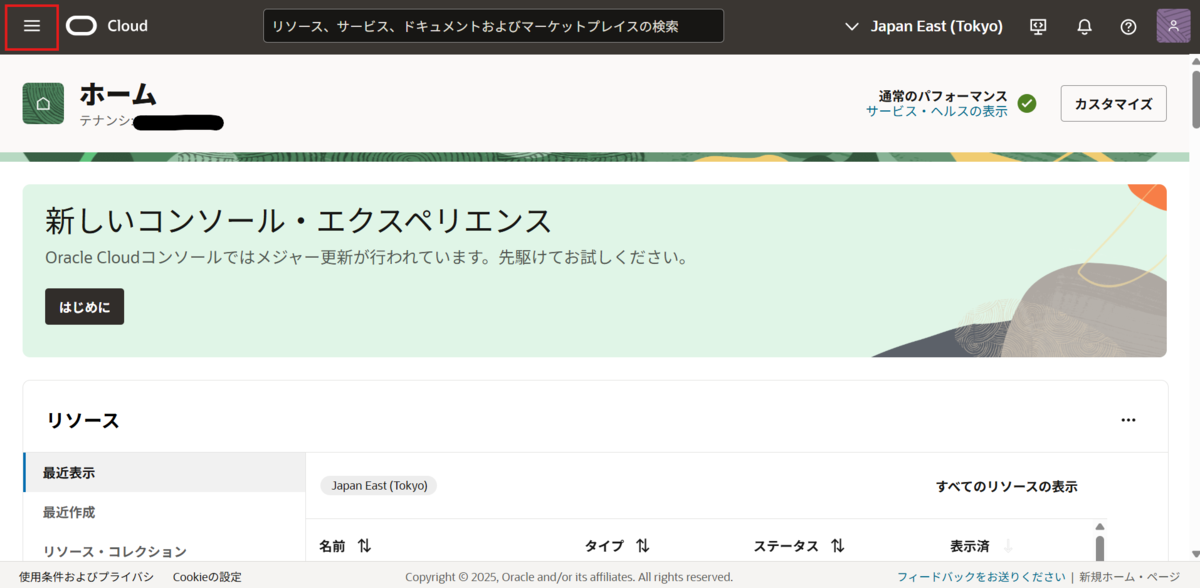Click the 新しいコンソール・エクスペリエンス heading
The width and height of the screenshot is (1200, 588).
pyautogui.click(x=298, y=220)
